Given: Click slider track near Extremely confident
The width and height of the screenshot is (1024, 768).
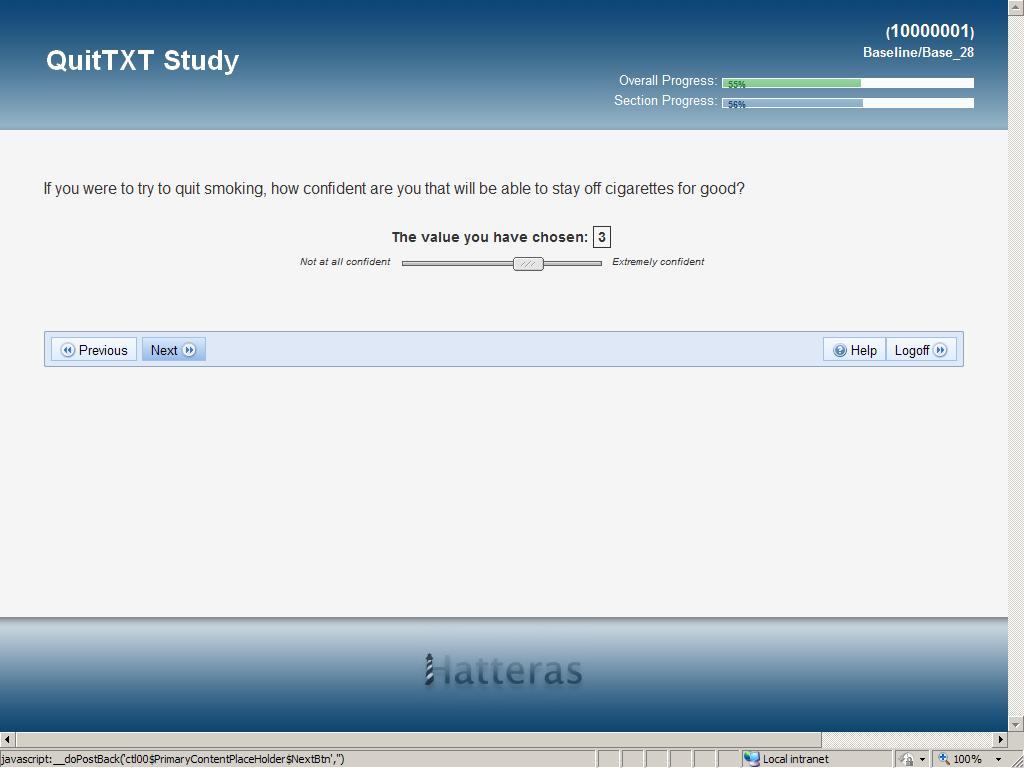Looking at the screenshot, I should (573, 263).
